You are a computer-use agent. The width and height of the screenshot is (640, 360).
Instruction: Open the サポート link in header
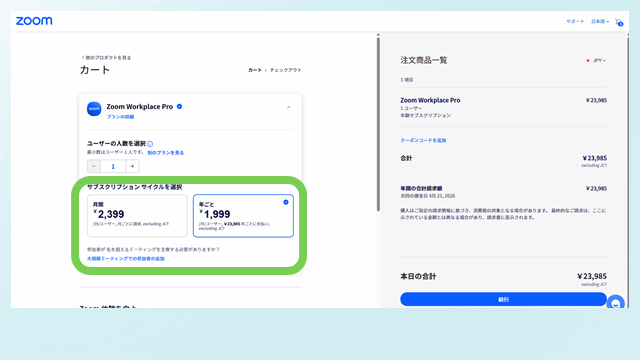click(x=575, y=21)
